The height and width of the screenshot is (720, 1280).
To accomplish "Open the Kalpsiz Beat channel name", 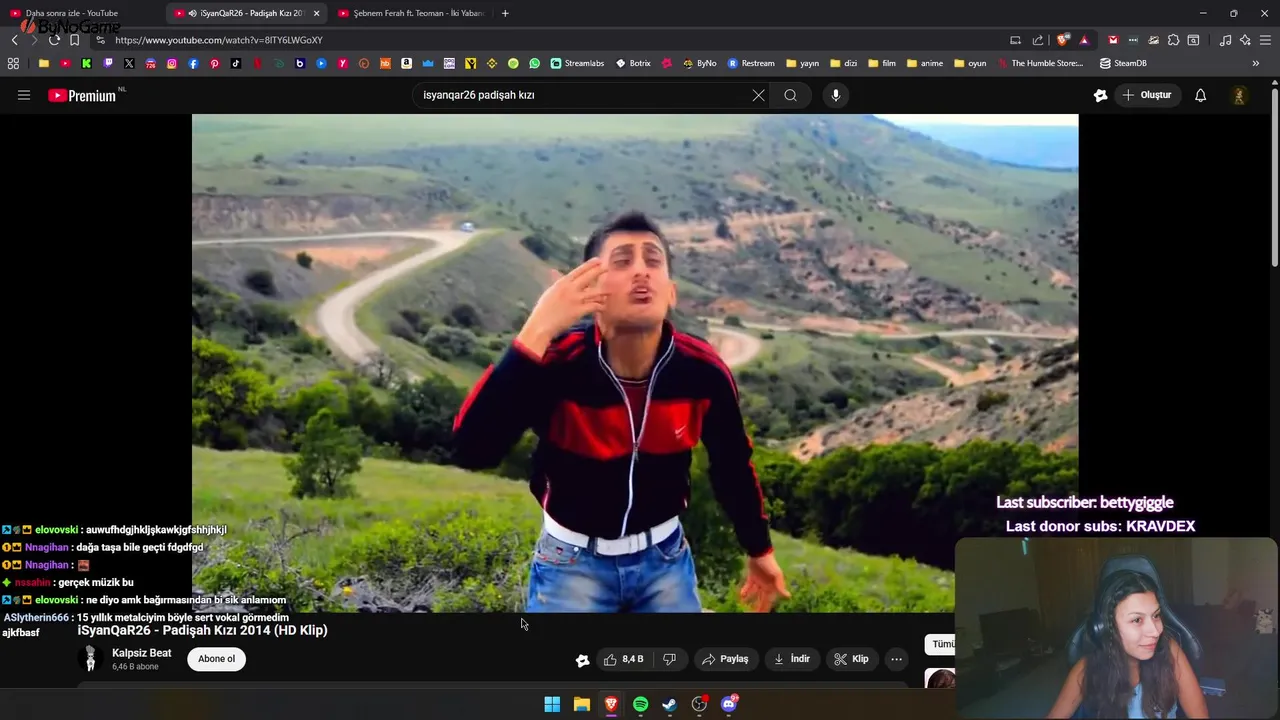I will tap(141, 653).
